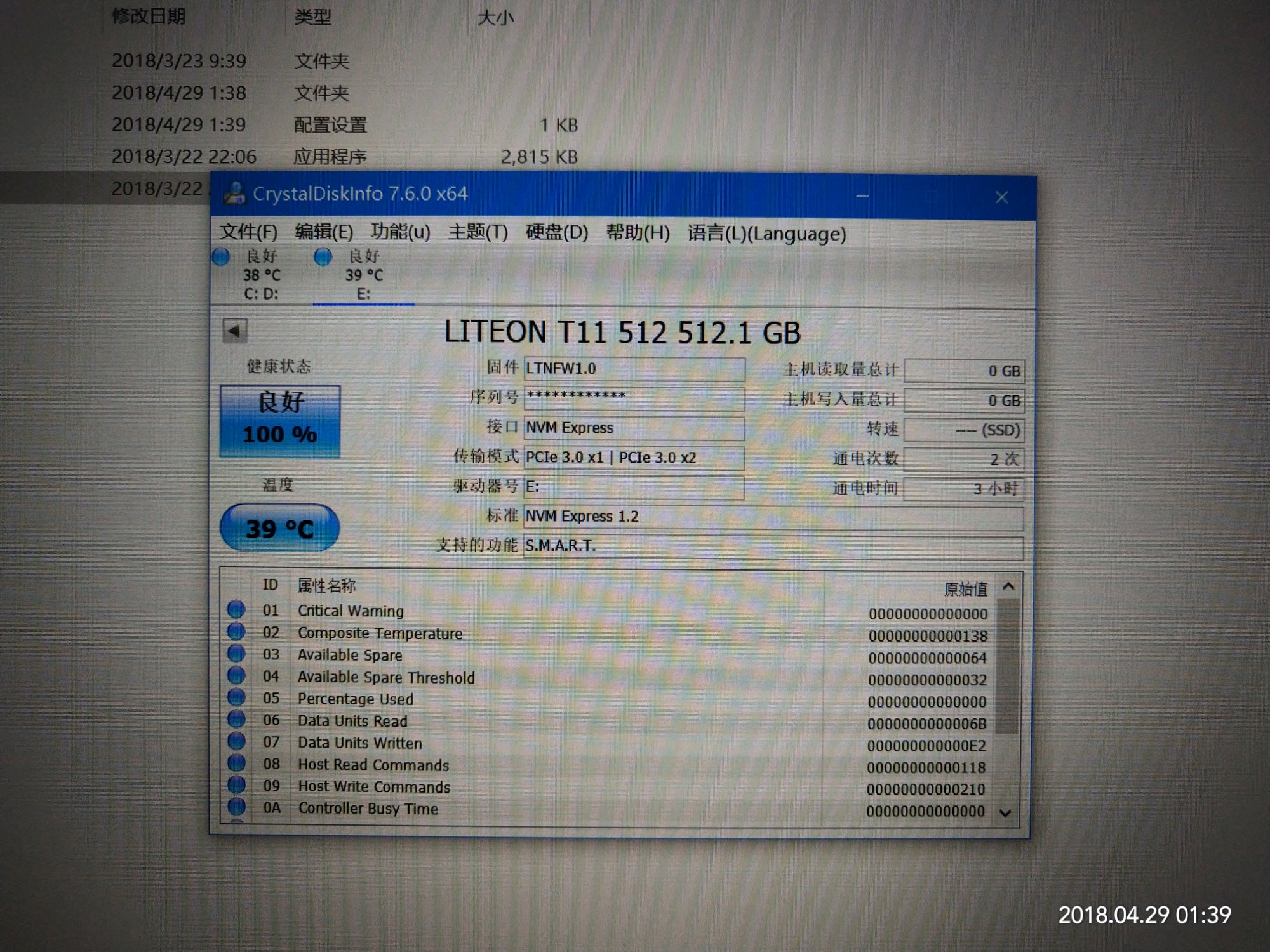This screenshot has height=952, width=1270.
Task: Click the blue status dot for C: D: drive
Action: [x=221, y=257]
